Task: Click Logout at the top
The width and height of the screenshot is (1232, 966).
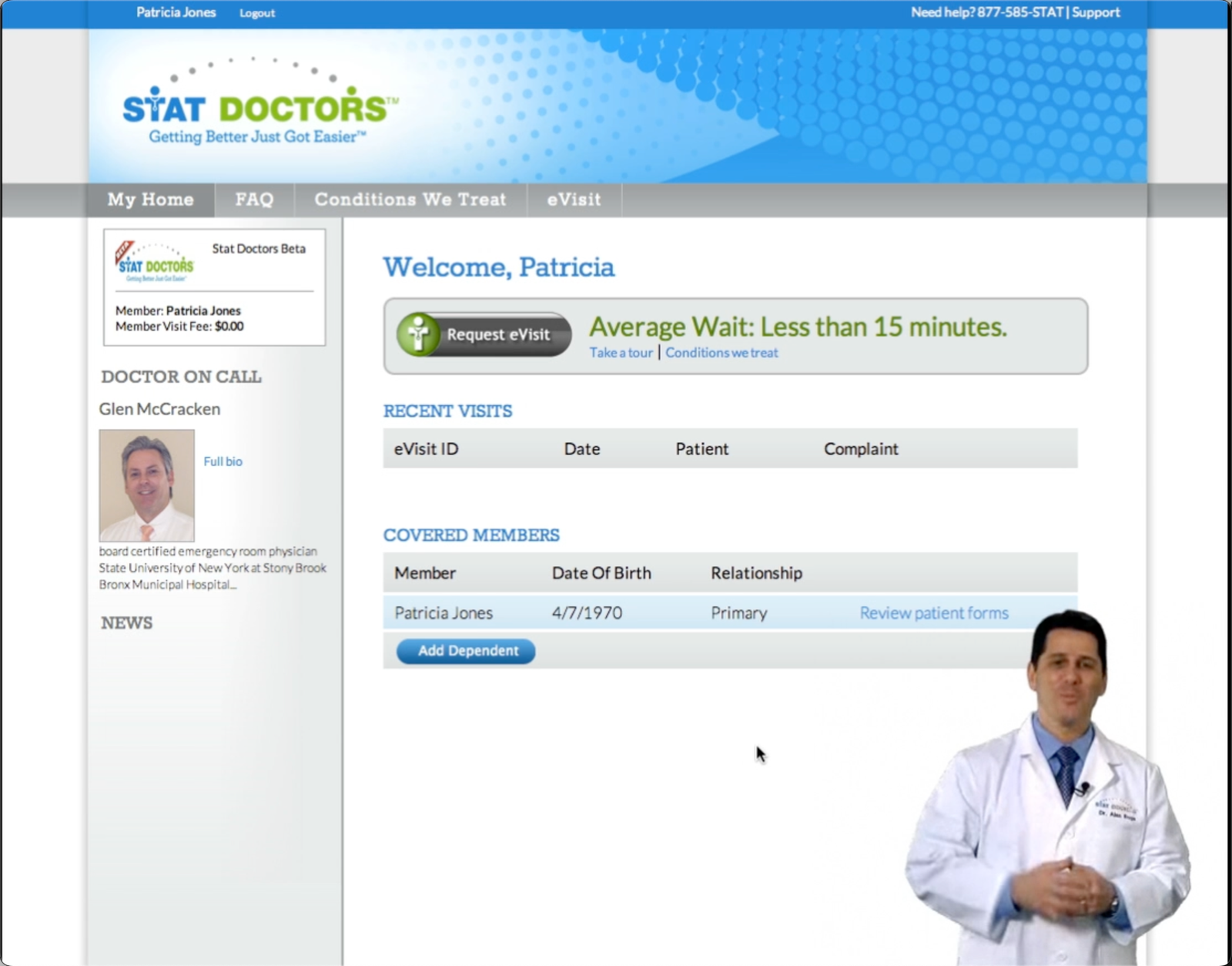Action: pos(256,12)
